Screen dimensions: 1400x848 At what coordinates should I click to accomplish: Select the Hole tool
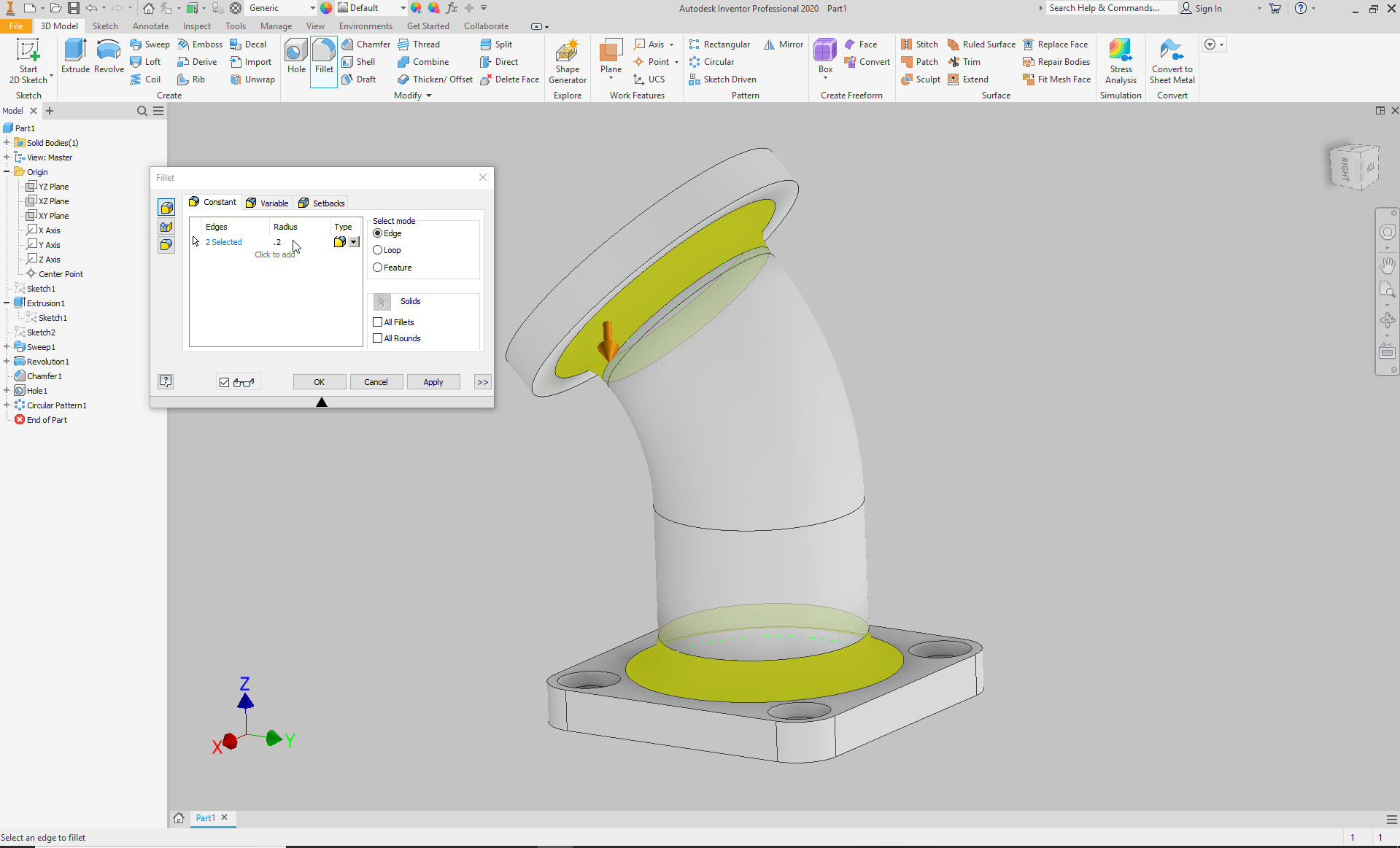(296, 57)
